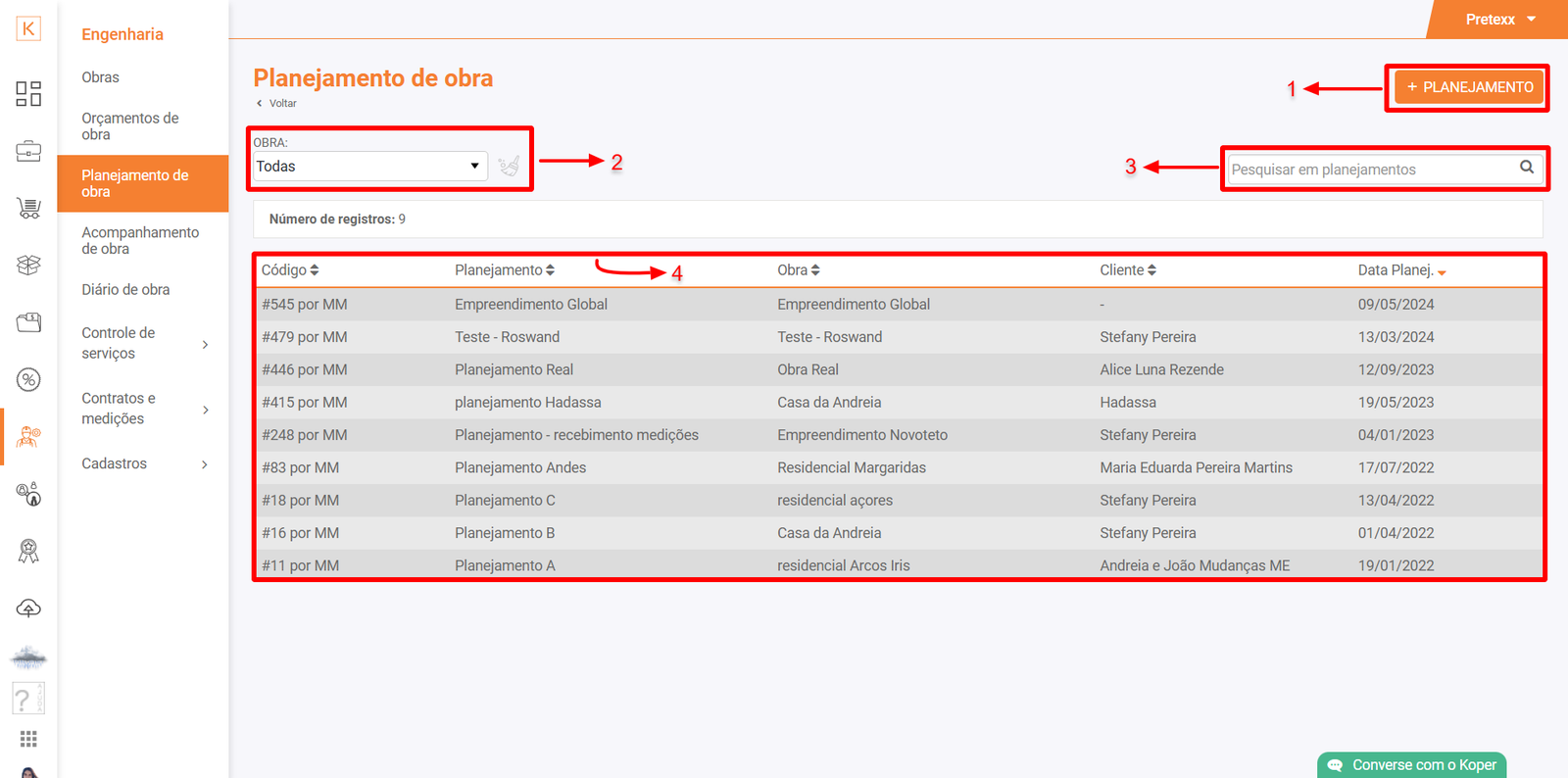Expand the Pretexx account dropdown
Image resolution: width=1568 pixels, height=778 pixels.
[1499, 20]
